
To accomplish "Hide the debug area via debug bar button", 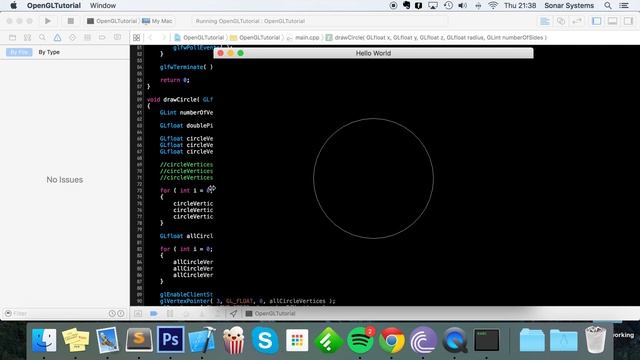I will click(x=138, y=313).
